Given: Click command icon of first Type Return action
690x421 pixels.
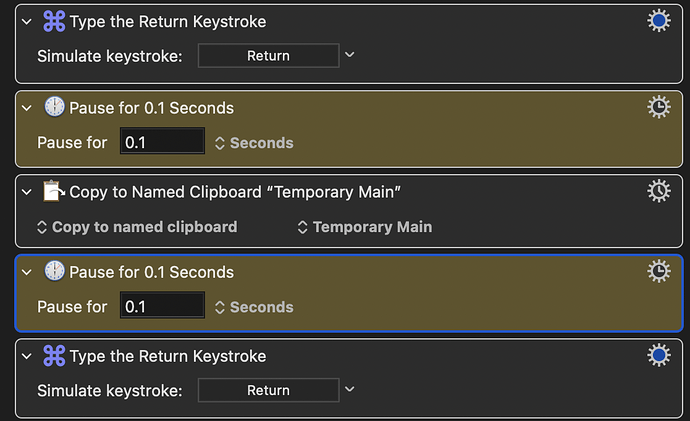Looking at the screenshot, I should 54,21.
